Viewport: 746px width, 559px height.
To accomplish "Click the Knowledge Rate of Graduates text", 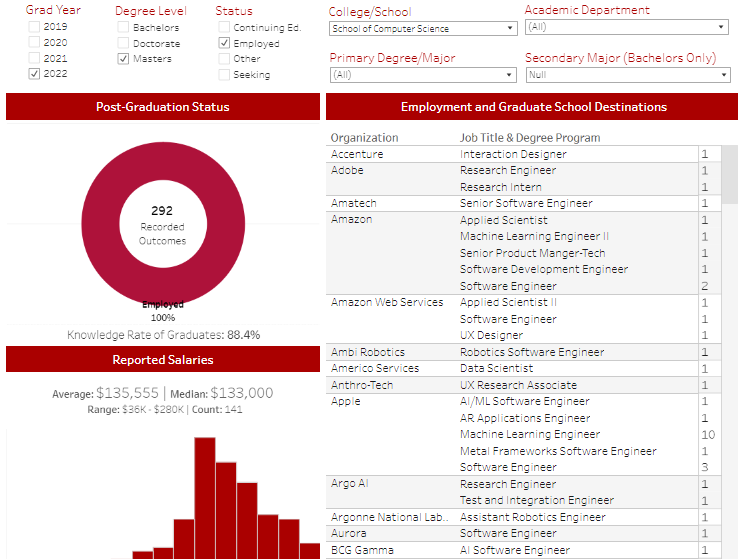I will tap(163, 335).
